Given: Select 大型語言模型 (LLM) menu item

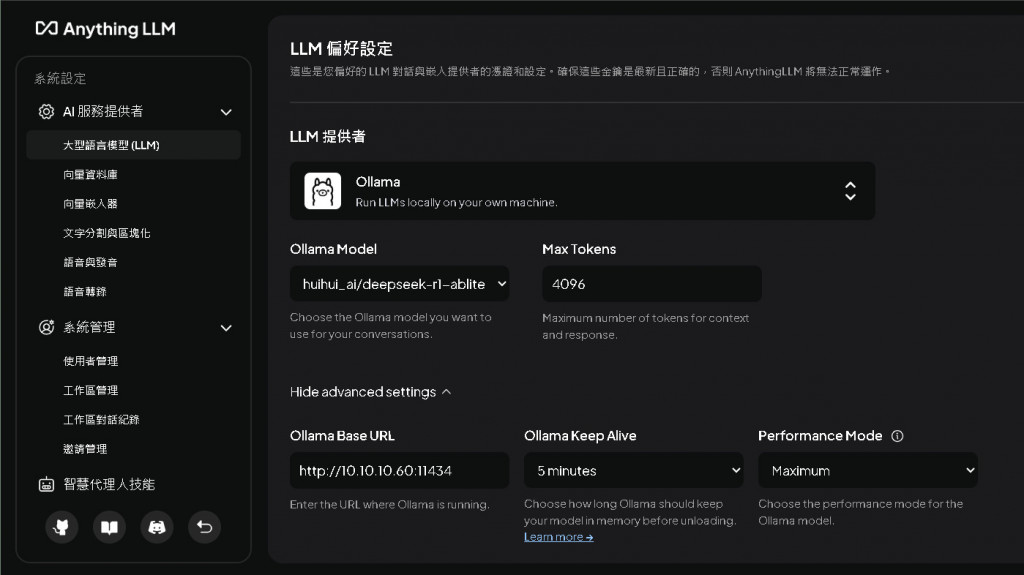Looking at the screenshot, I should [133, 145].
